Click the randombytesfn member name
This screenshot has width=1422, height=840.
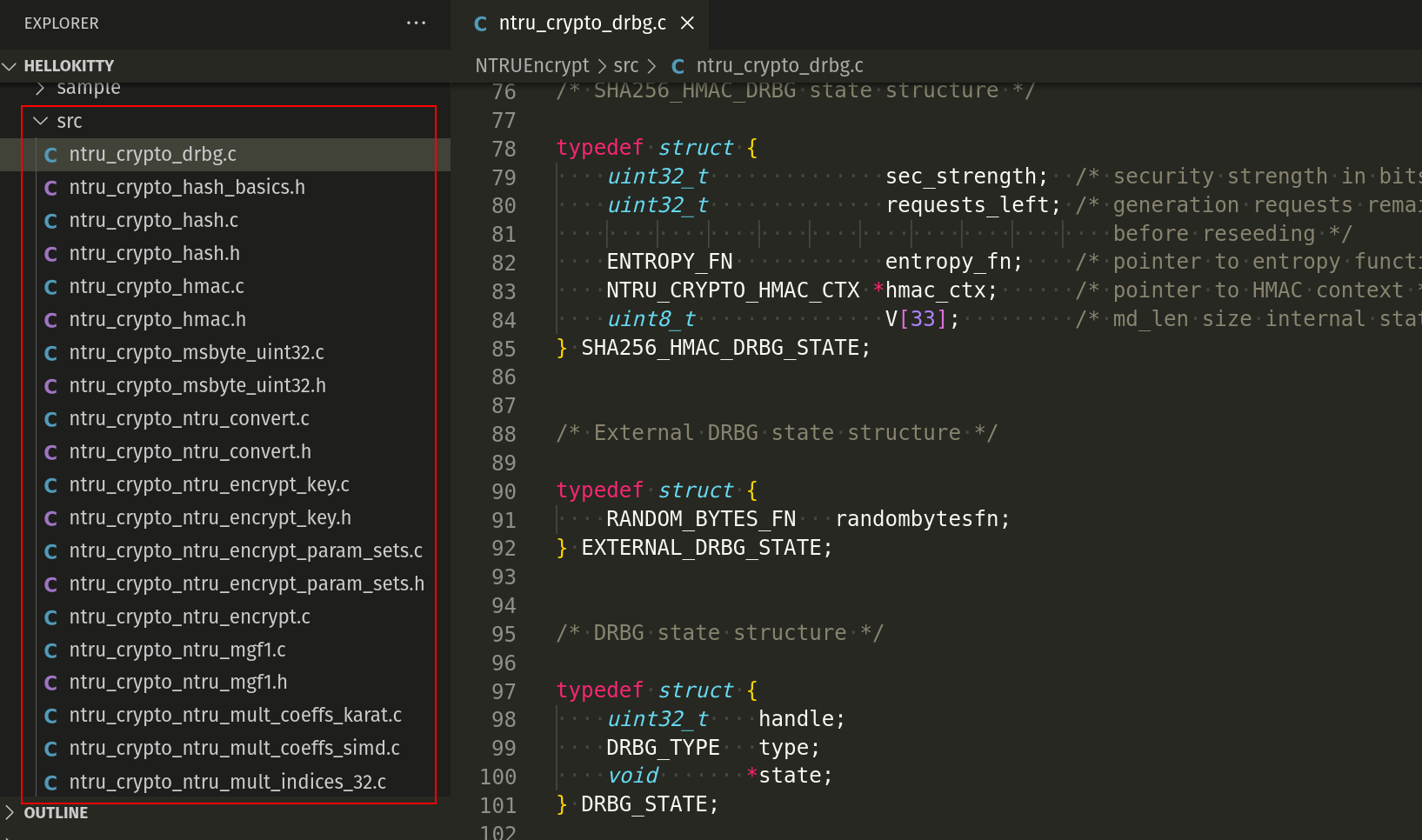[x=917, y=519]
